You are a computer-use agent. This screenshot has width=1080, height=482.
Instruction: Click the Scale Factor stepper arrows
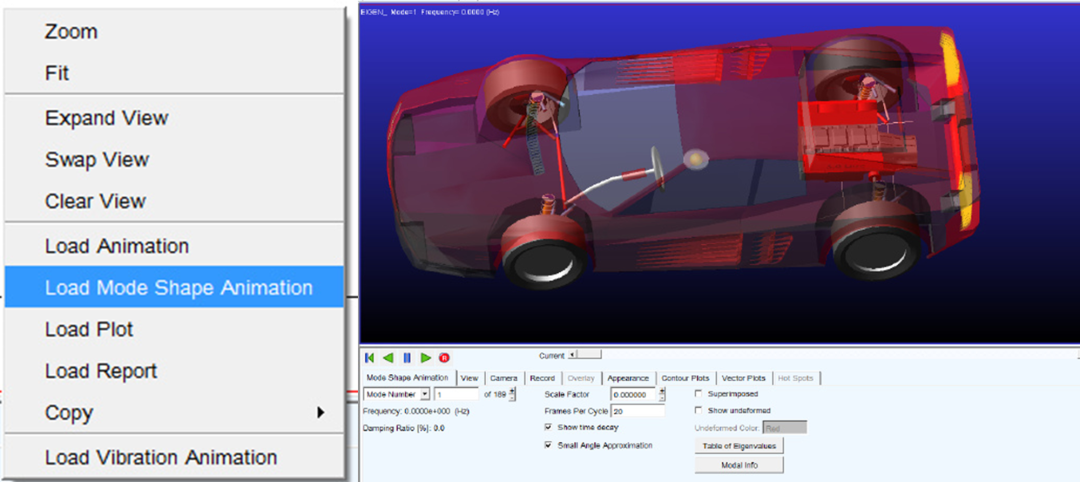(662, 395)
